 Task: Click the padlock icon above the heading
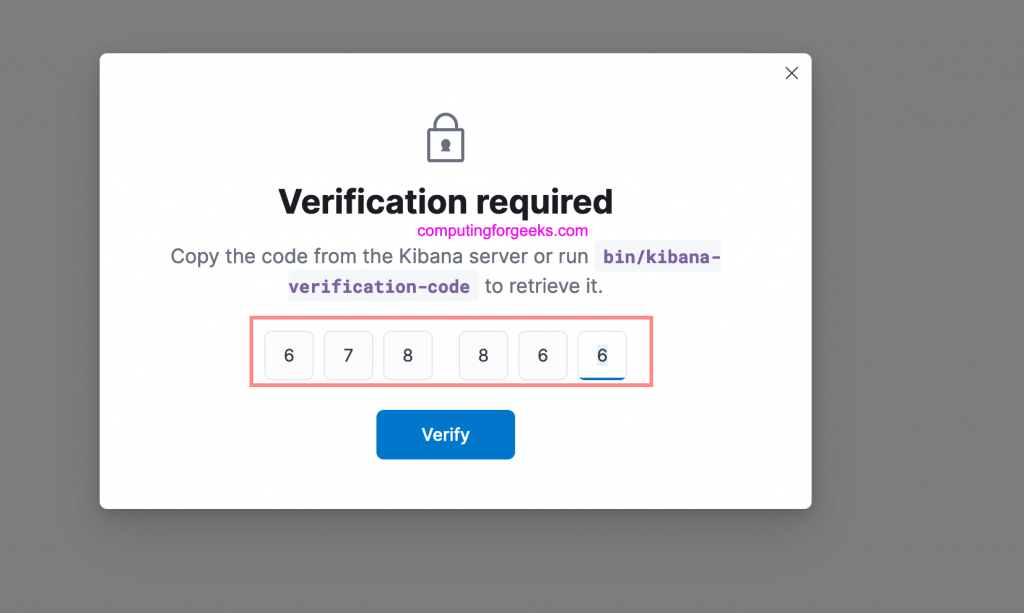pyautogui.click(x=445, y=138)
